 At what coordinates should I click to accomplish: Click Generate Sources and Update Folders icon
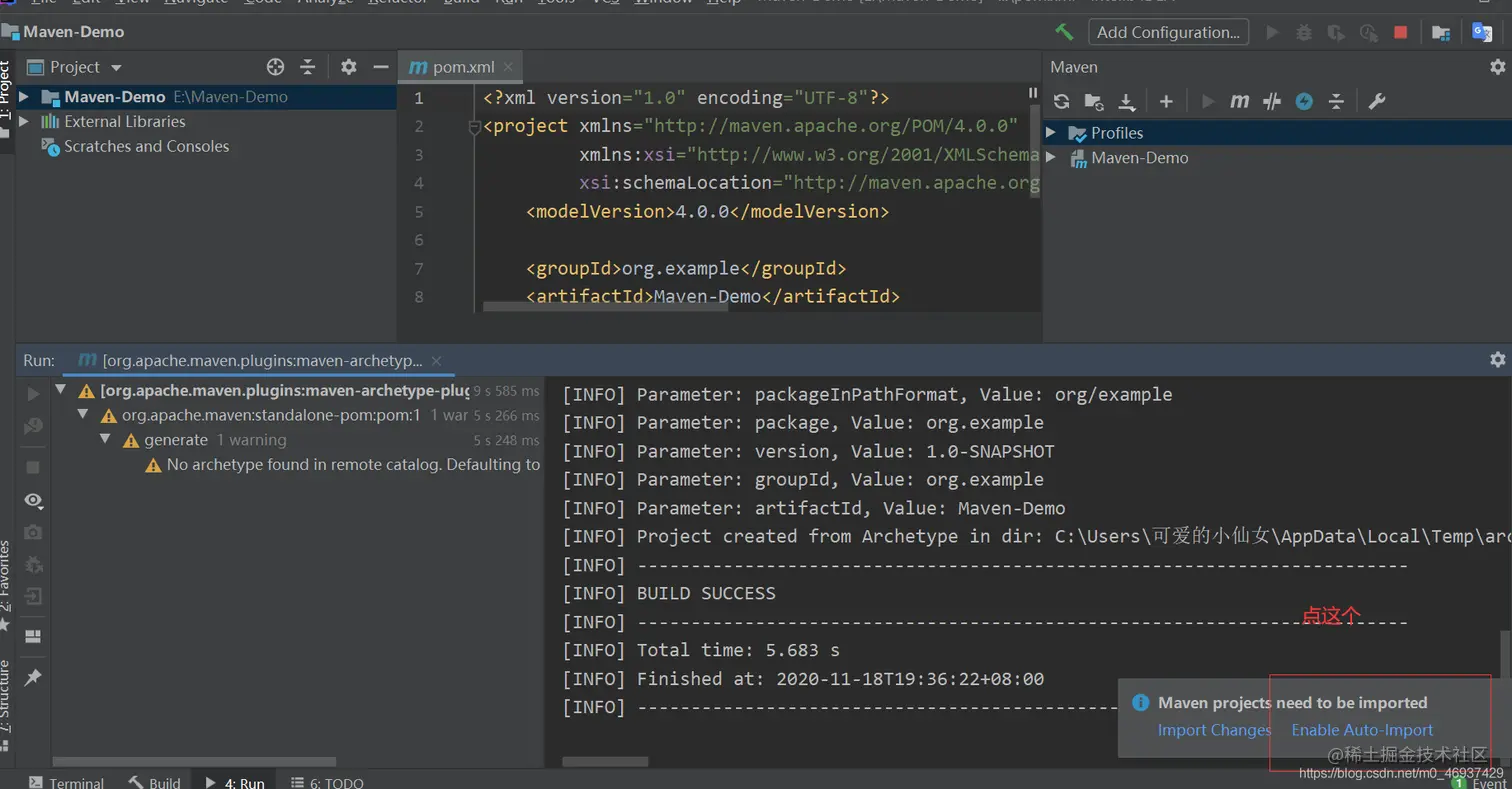coord(1094,101)
